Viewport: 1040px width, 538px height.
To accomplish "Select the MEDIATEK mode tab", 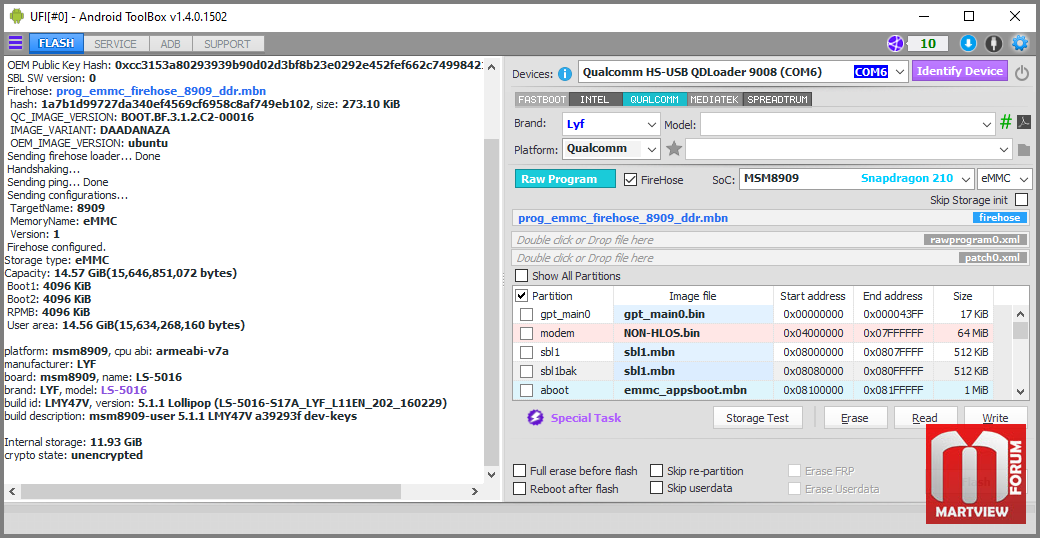I will (715, 100).
